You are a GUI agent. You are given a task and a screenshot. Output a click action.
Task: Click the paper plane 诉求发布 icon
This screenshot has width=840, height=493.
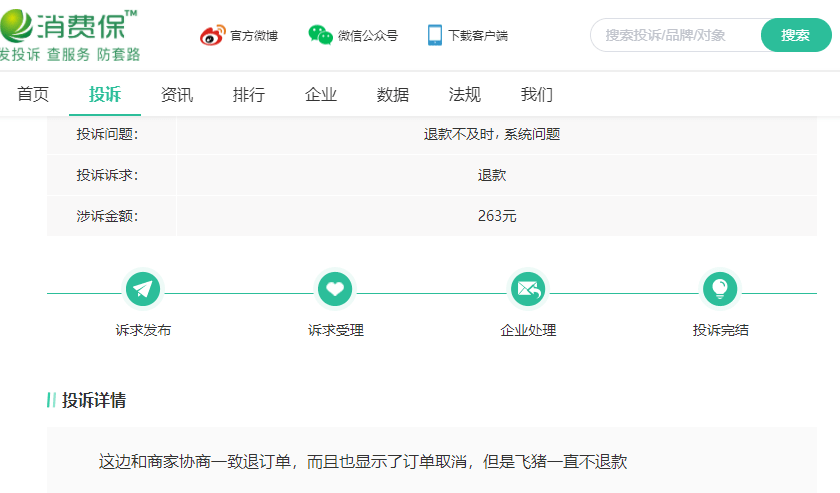[x=143, y=289]
